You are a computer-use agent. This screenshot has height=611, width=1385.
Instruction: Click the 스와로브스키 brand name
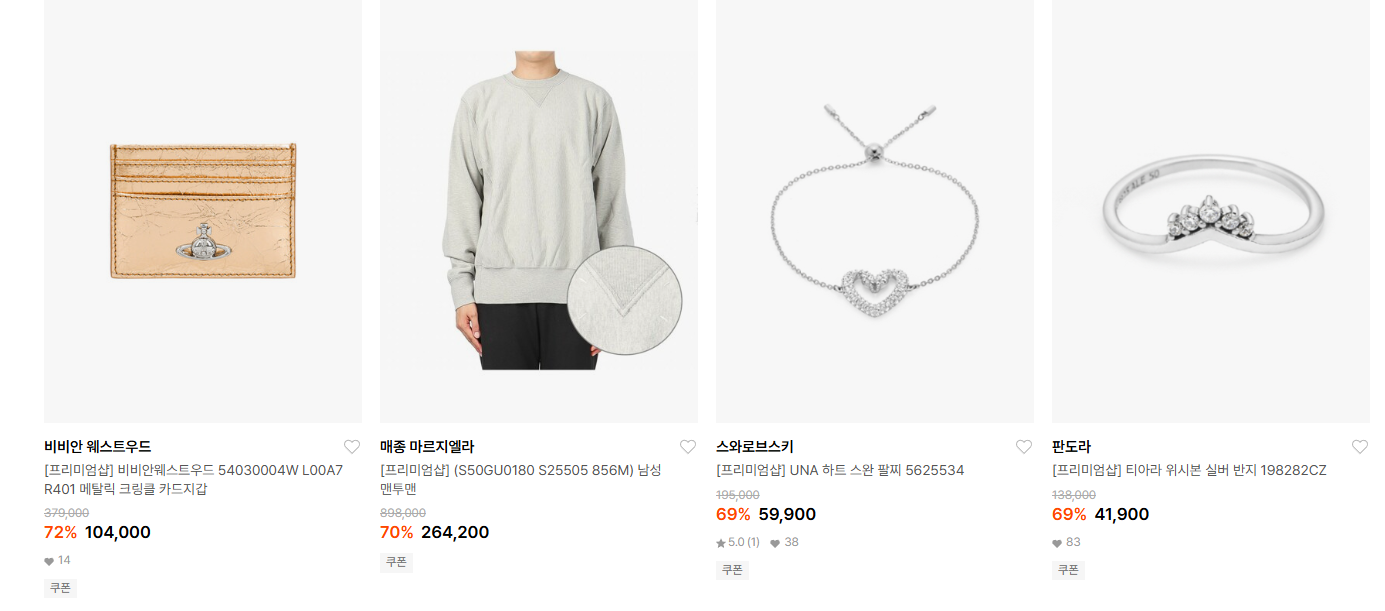[755, 447]
